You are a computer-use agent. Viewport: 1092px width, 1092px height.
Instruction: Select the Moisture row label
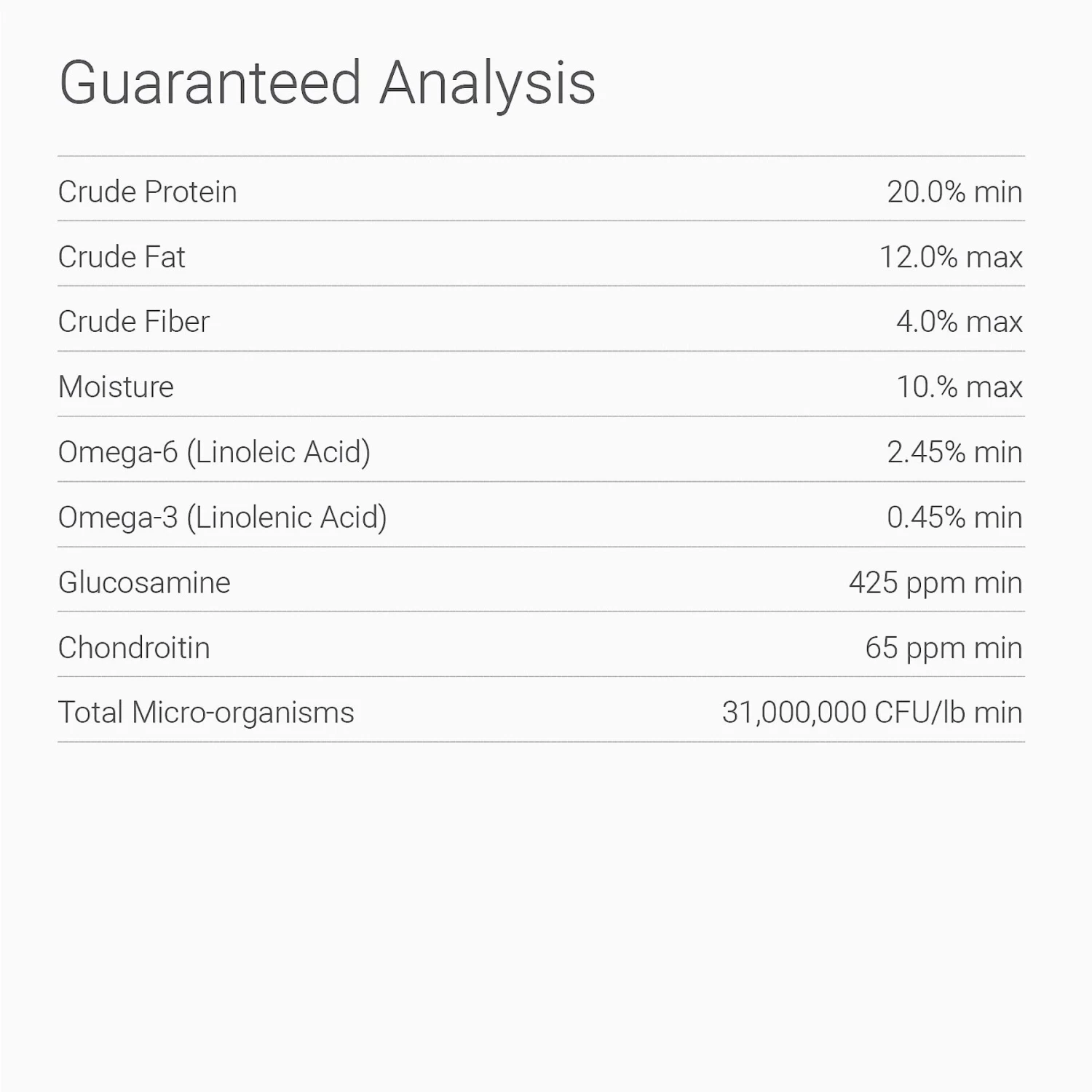coord(116,387)
